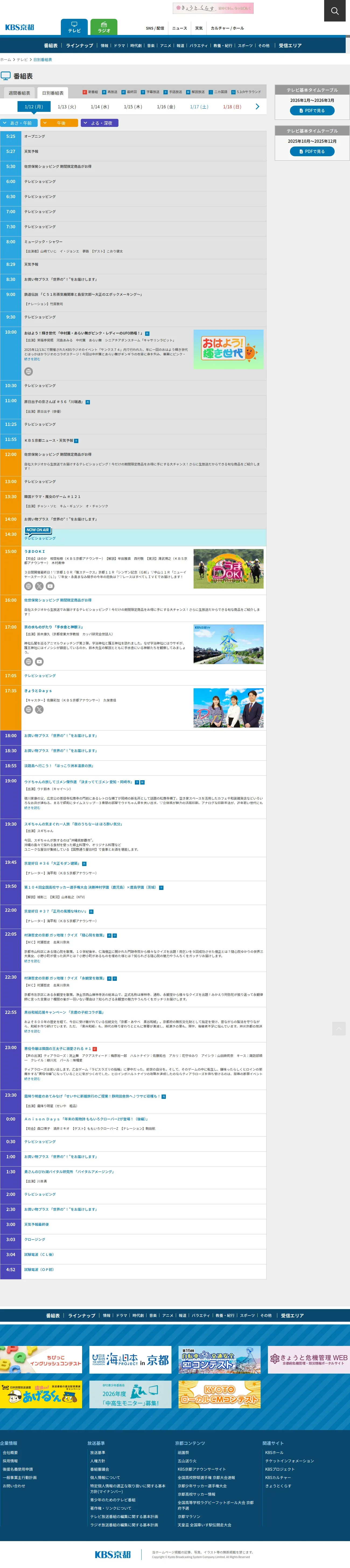Click the KBS京都 logo in the footer
This screenshot has height=1568, width=350.
click(x=113, y=1555)
